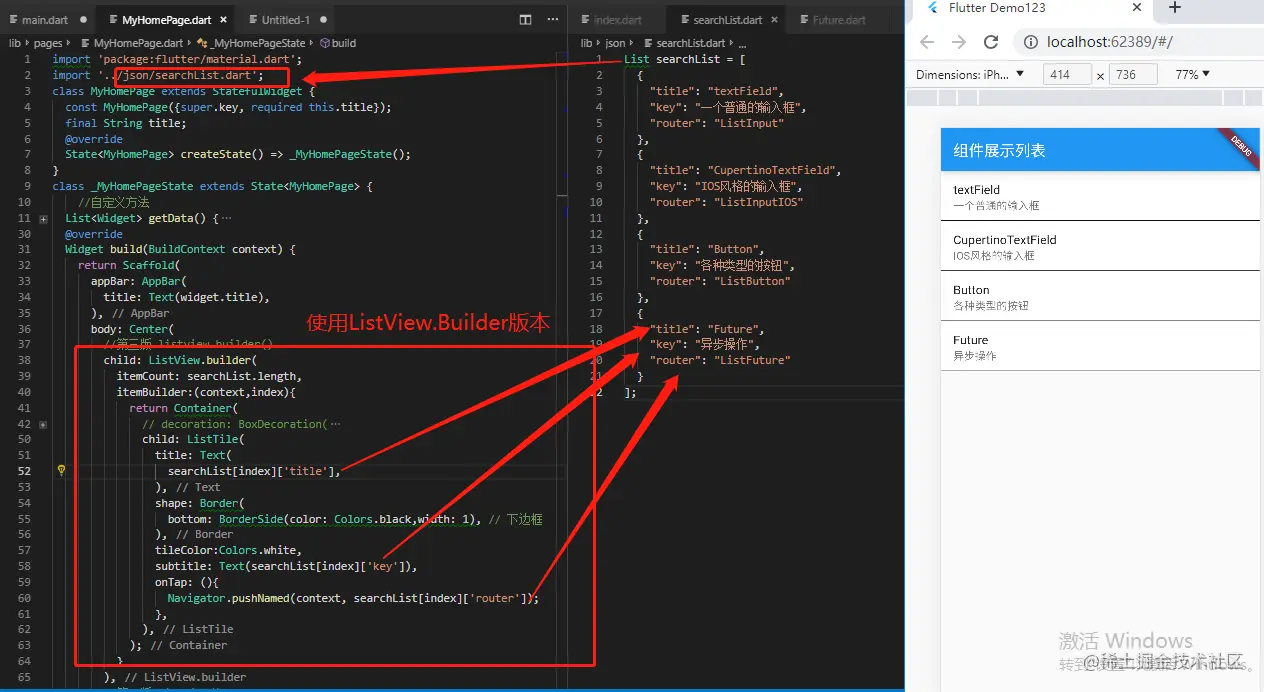Close the MyHomePage.dart tab
The height and width of the screenshot is (692, 1264).
[222, 19]
